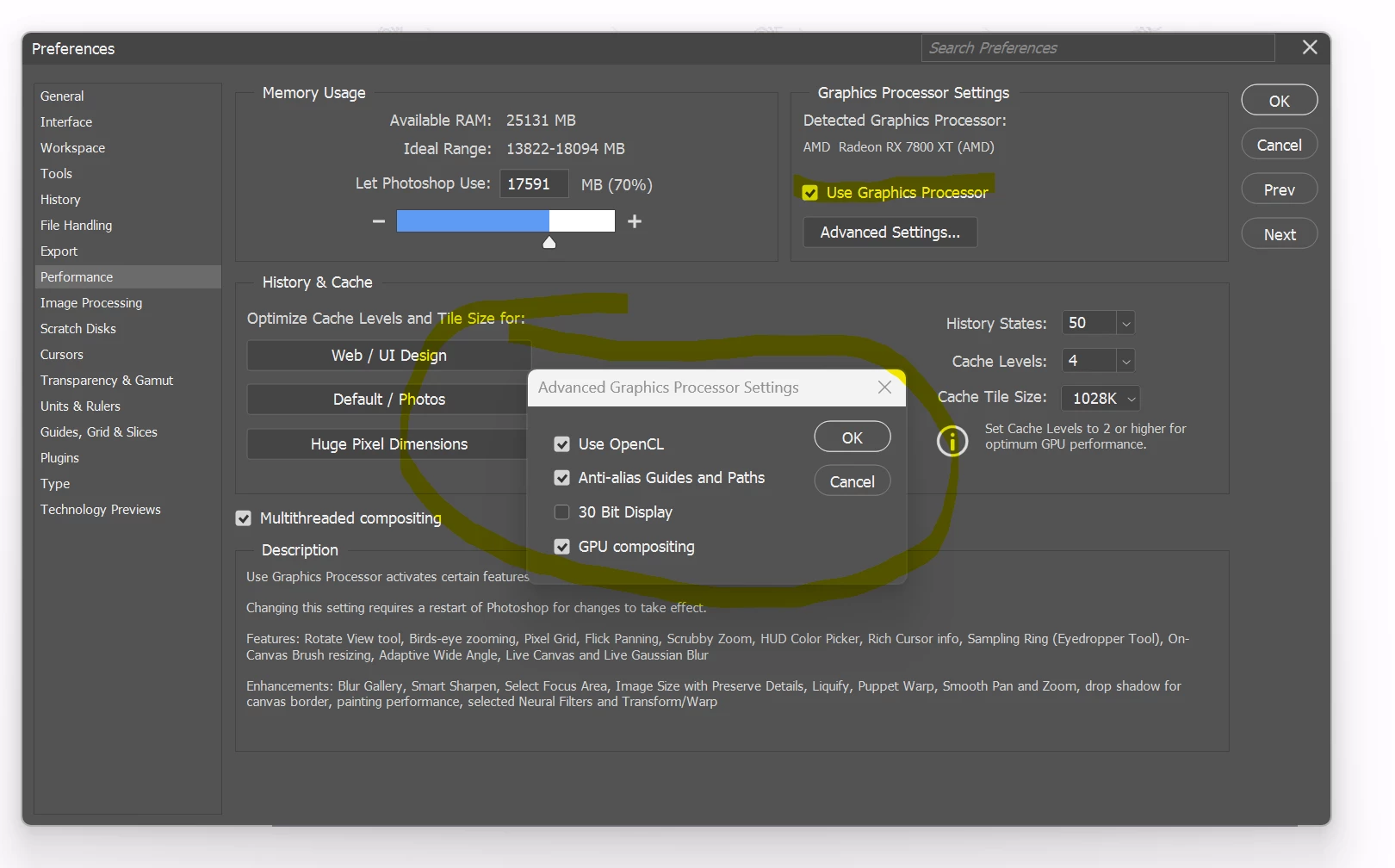This screenshot has width=1395, height=868.
Task: Open Advanced Settings for graphics processor
Action: 890,232
